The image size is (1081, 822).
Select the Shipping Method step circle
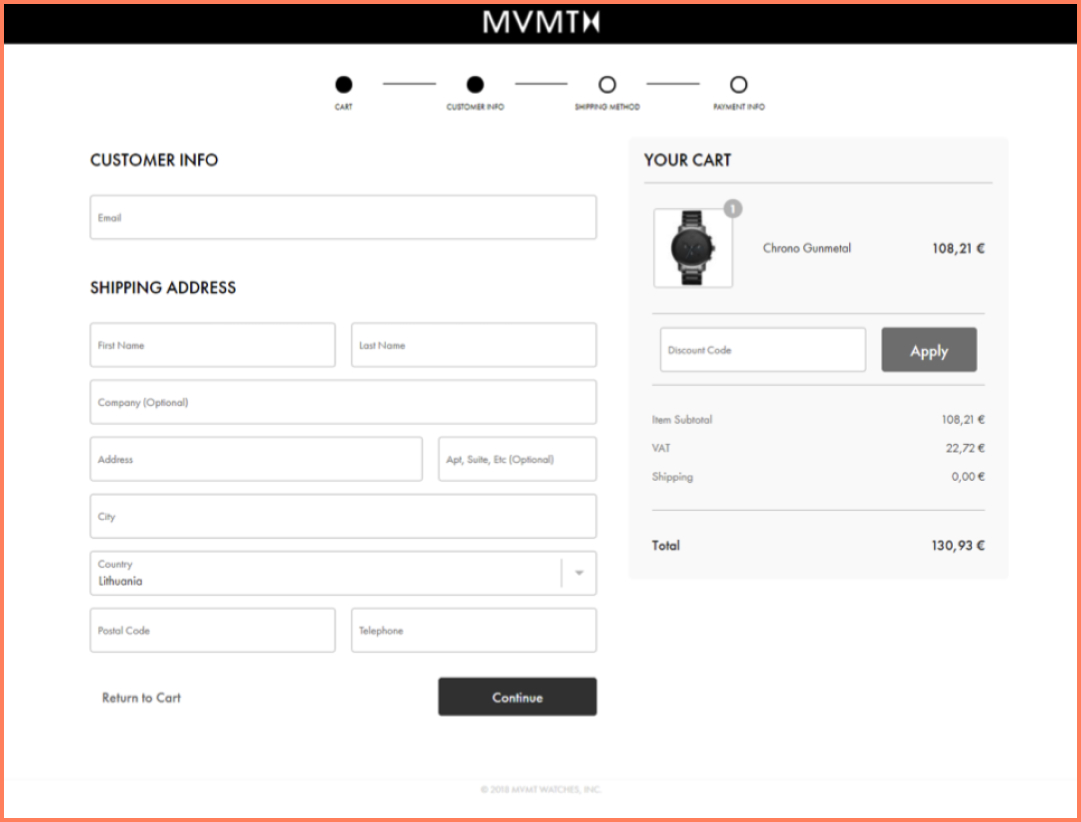click(607, 84)
